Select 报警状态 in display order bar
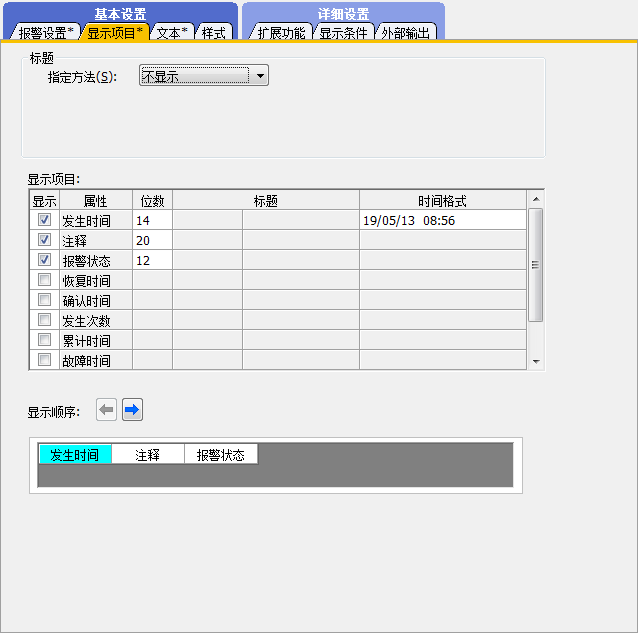 click(x=221, y=455)
